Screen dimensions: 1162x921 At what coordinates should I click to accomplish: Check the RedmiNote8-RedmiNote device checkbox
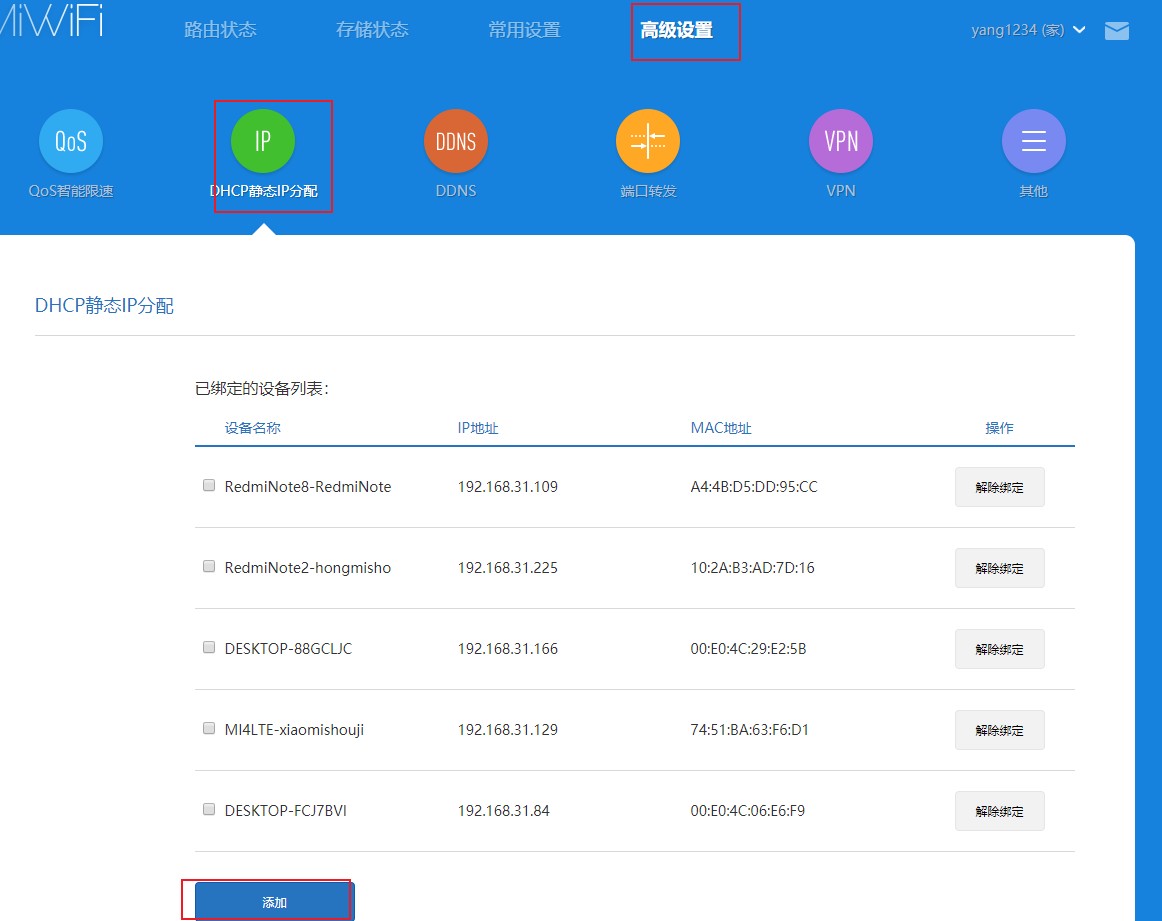pos(209,485)
